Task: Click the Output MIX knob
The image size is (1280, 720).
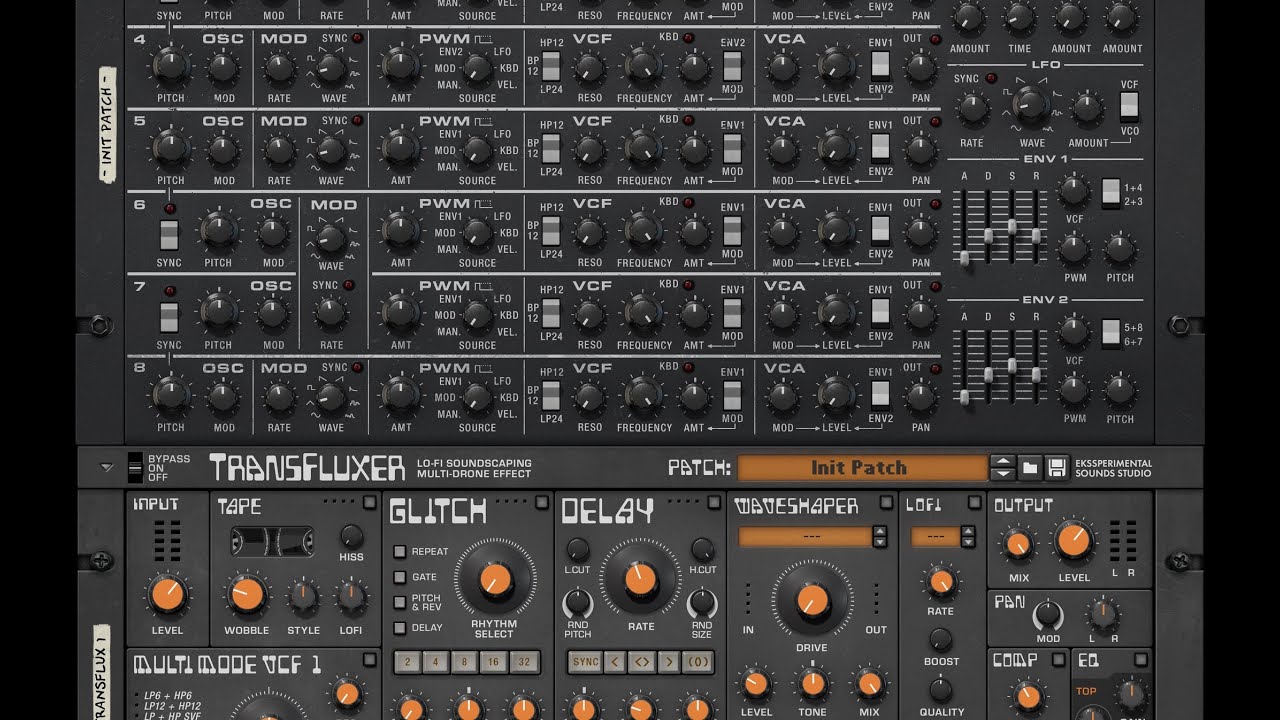Action: [1018, 545]
